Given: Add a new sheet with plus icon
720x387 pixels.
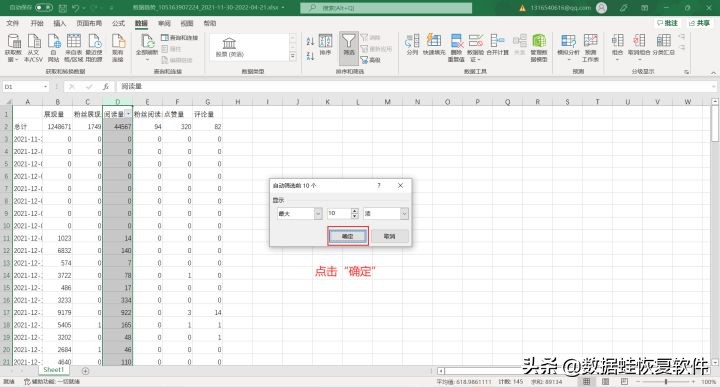Looking at the screenshot, I should click(x=85, y=371).
